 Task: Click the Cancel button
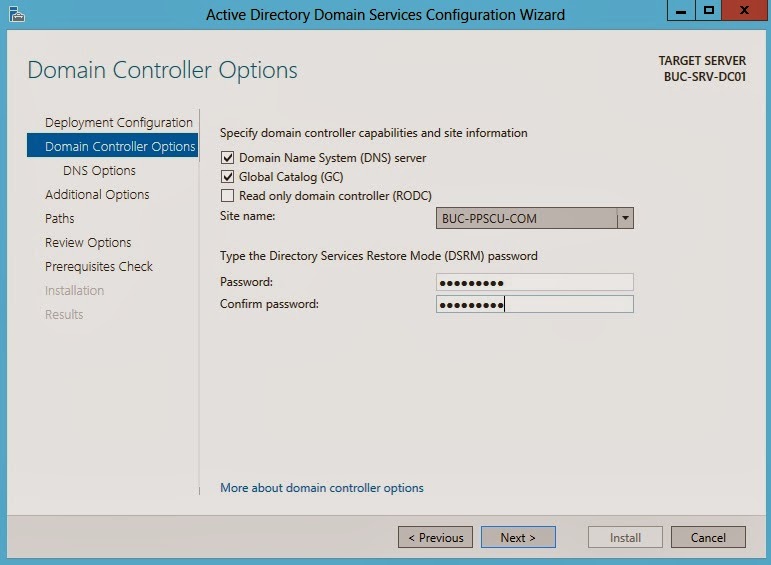click(708, 537)
